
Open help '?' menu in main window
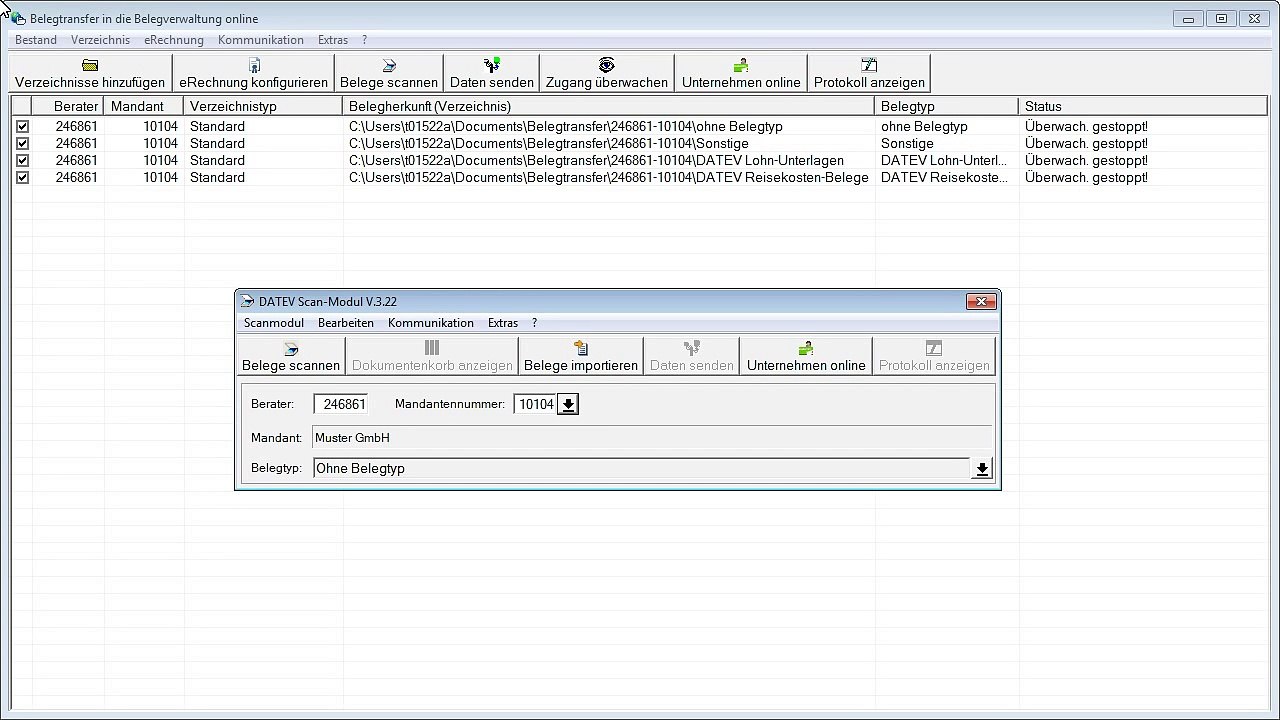(x=364, y=40)
